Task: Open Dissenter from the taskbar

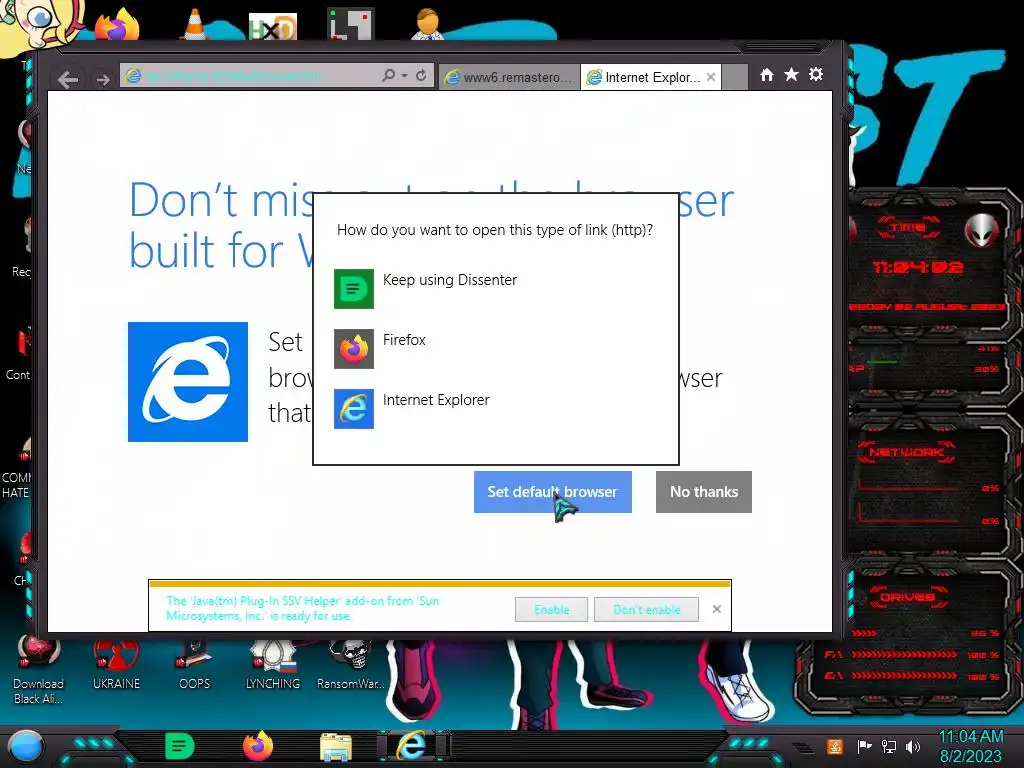Action: (180, 746)
